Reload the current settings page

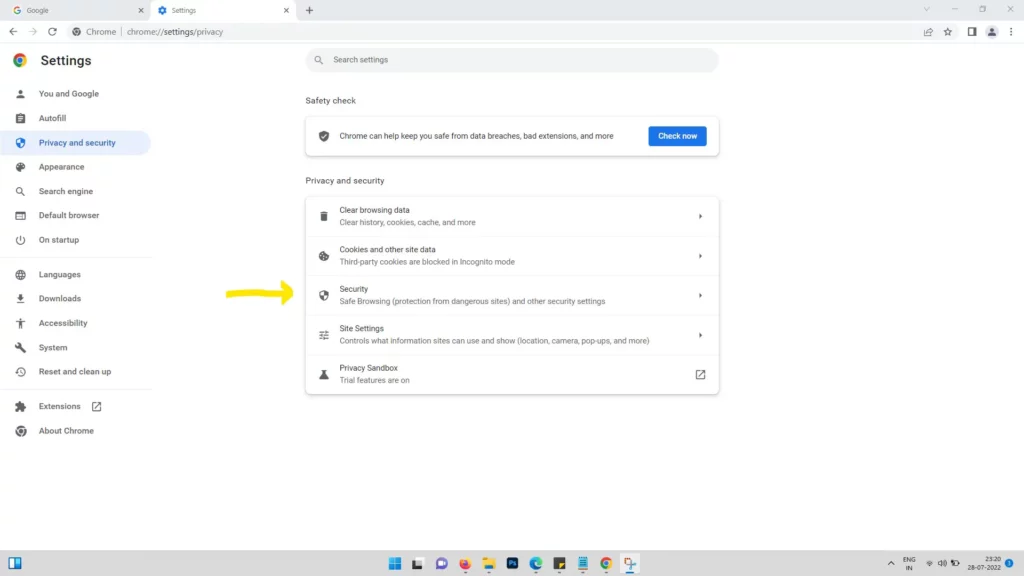(x=52, y=31)
